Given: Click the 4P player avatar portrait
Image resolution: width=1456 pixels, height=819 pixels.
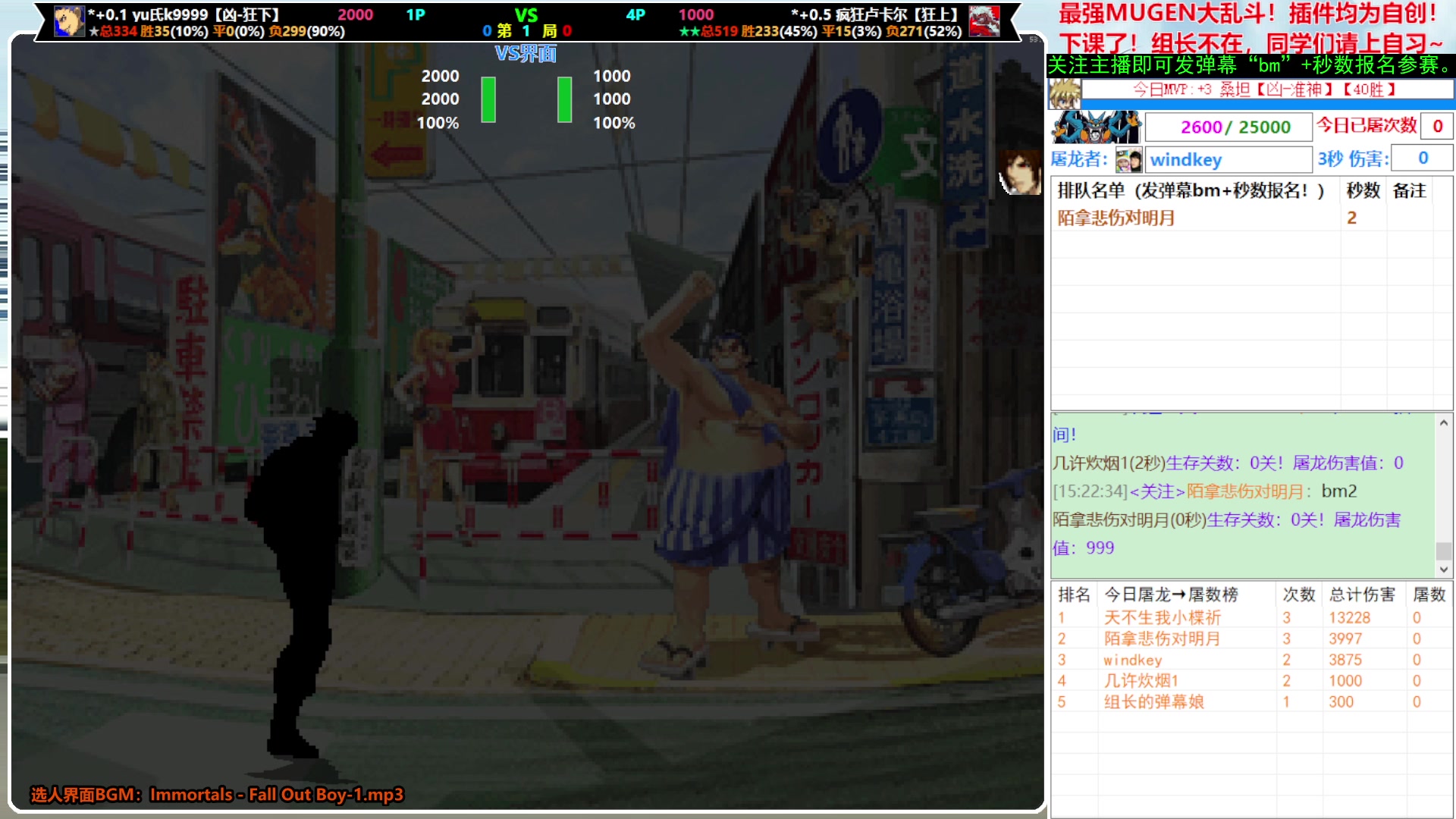Looking at the screenshot, I should pos(984,20).
